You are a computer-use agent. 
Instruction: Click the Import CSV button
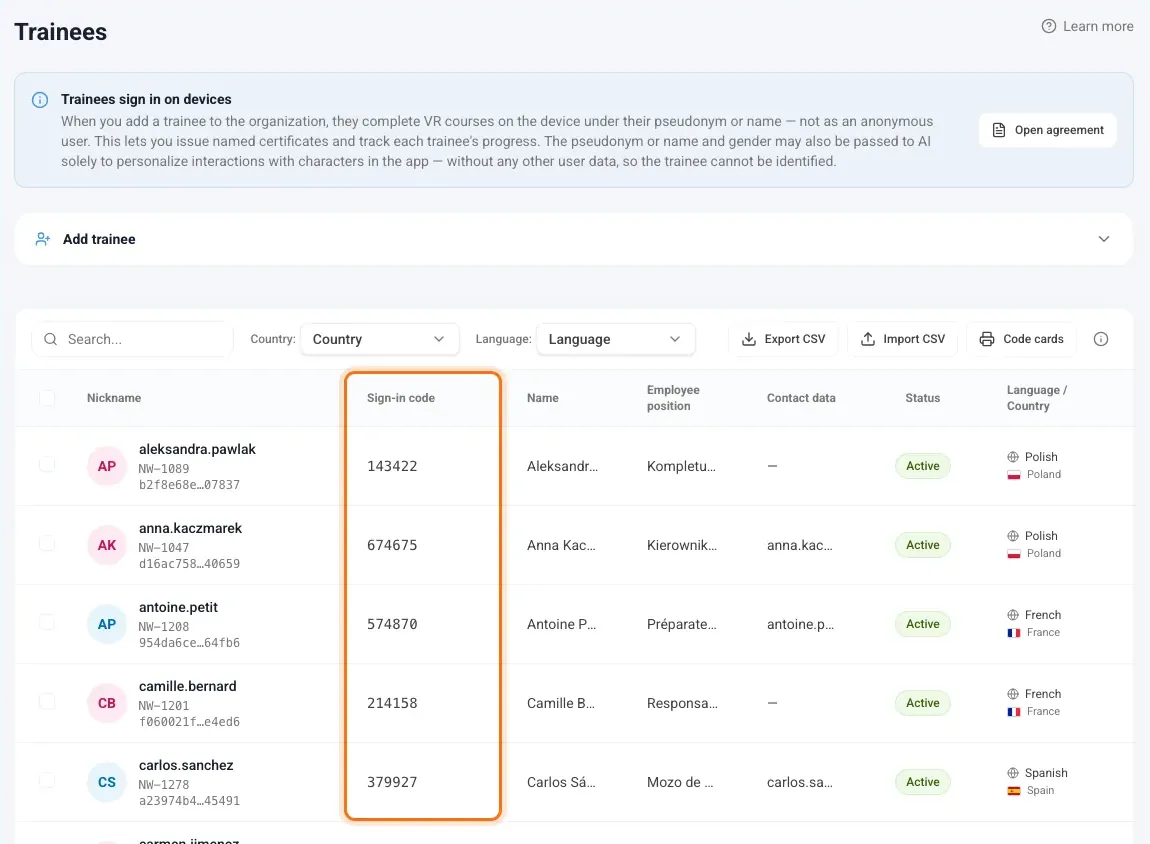(902, 339)
